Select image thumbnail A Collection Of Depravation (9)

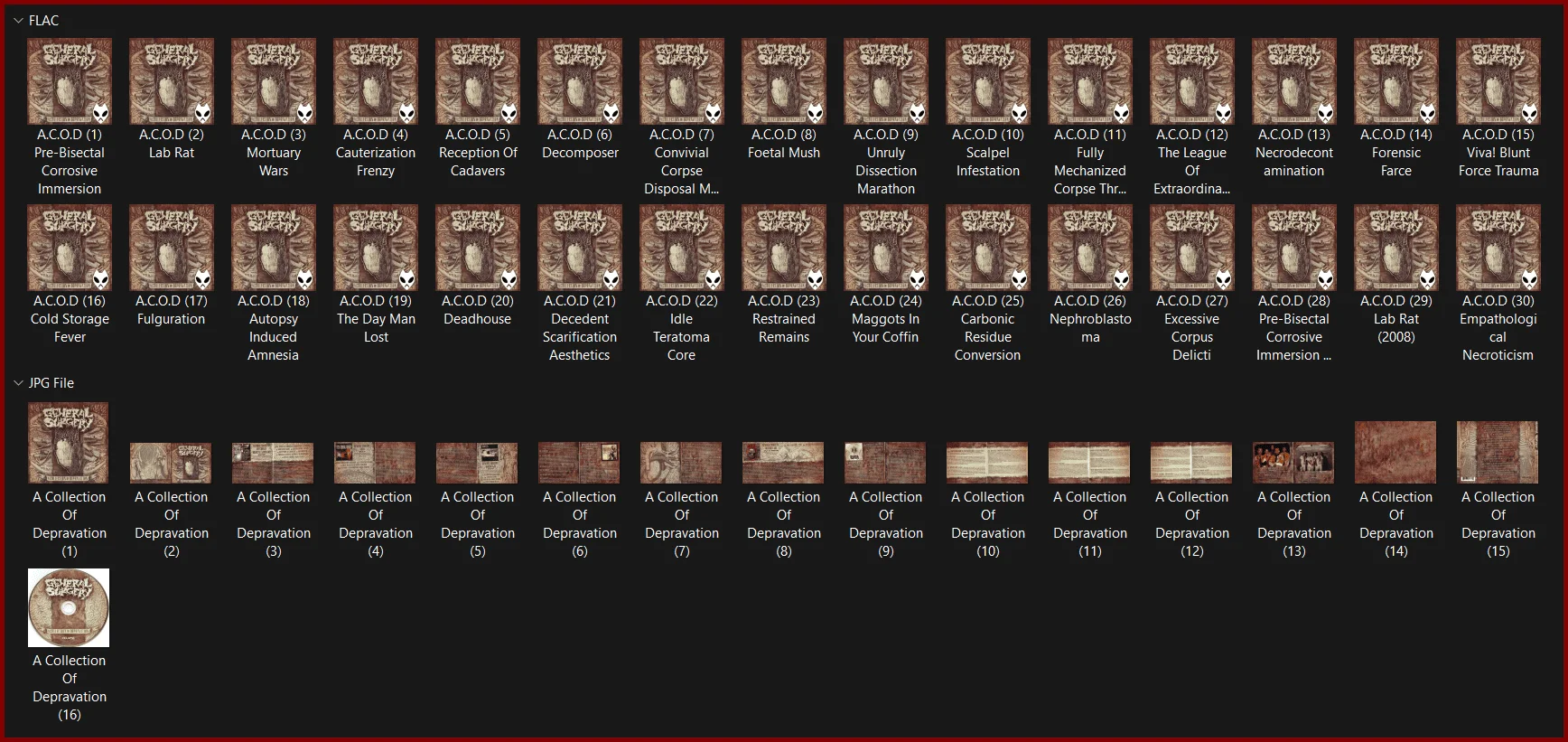coord(885,463)
